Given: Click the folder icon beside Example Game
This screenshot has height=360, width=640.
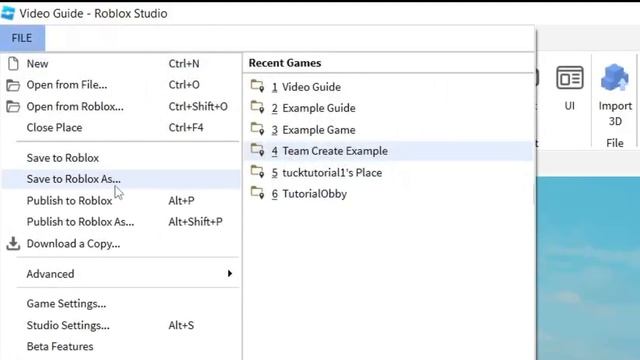Looking at the screenshot, I should (x=258, y=129).
